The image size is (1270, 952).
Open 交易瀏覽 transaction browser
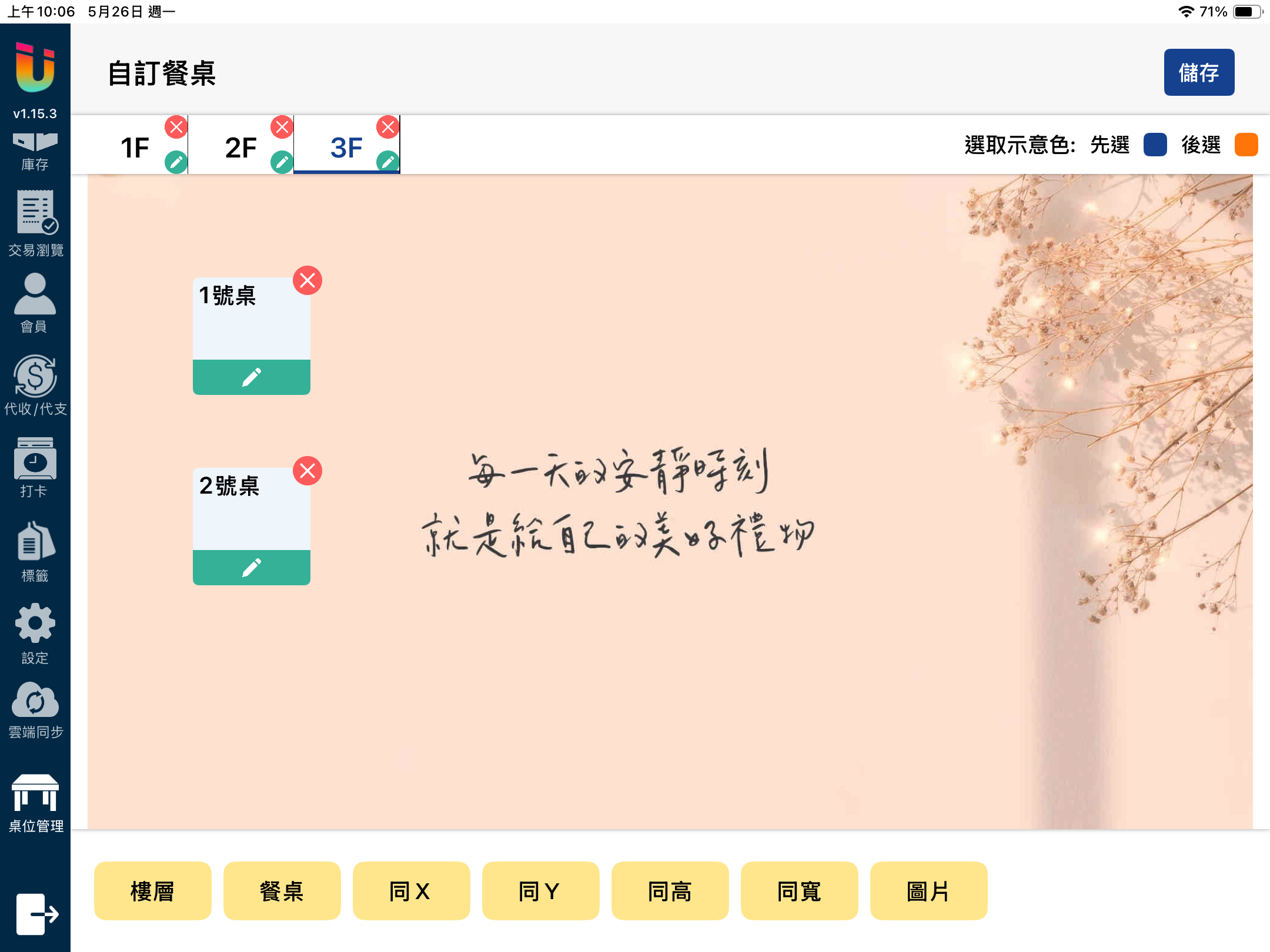(x=35, y=223)
